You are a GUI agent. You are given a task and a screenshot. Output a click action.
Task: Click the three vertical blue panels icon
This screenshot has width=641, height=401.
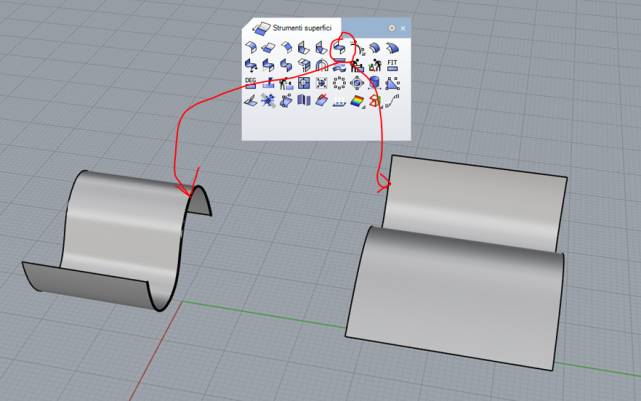[304, 101]
